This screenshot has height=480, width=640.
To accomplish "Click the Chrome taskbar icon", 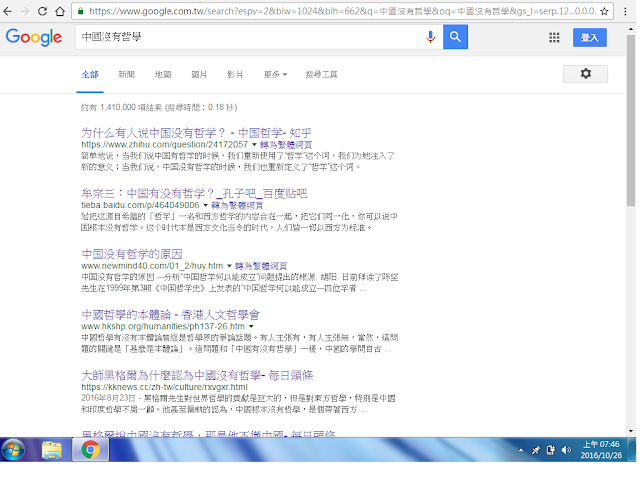I will (90, 450).
